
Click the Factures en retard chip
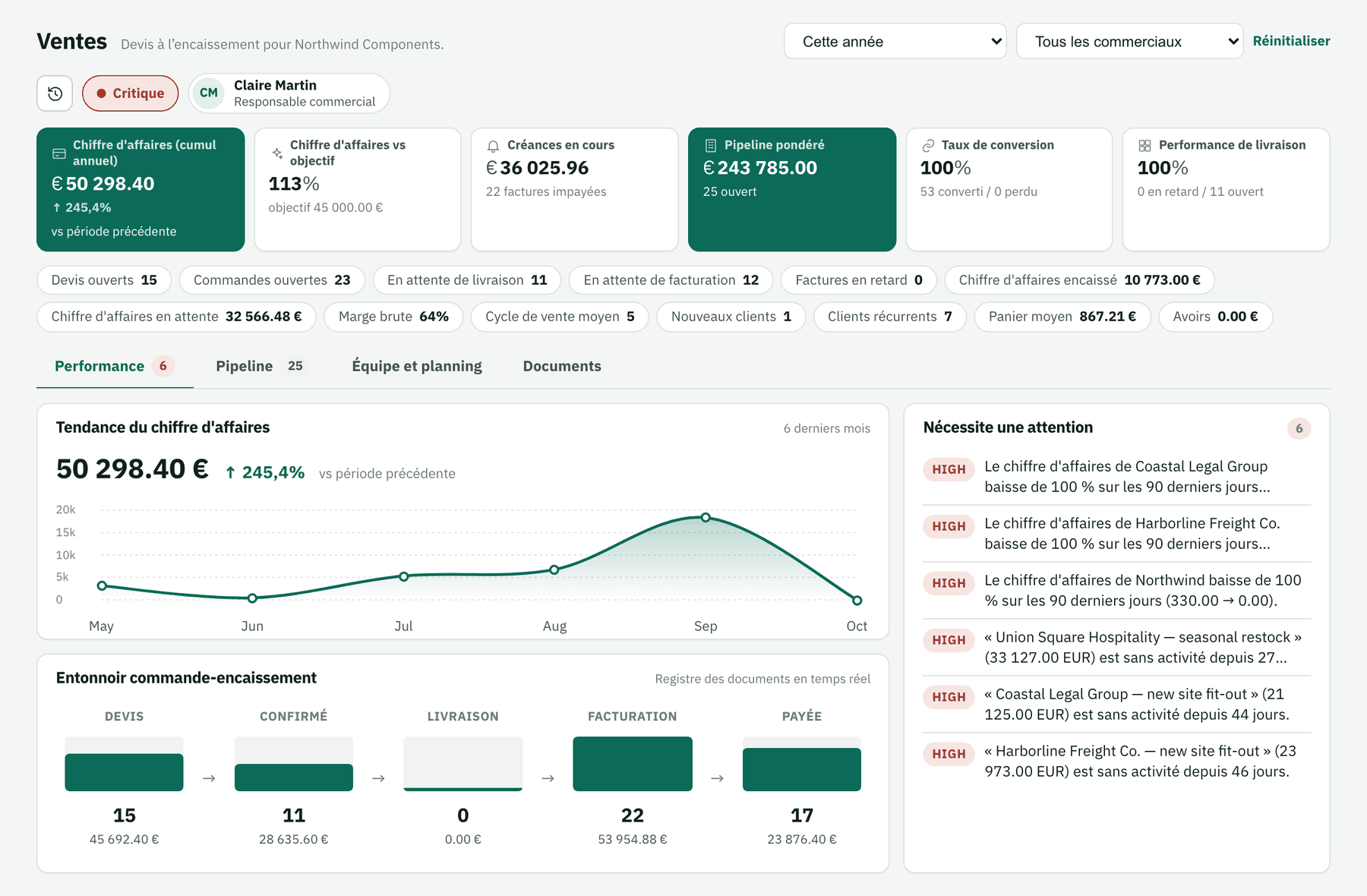(859, 280)
